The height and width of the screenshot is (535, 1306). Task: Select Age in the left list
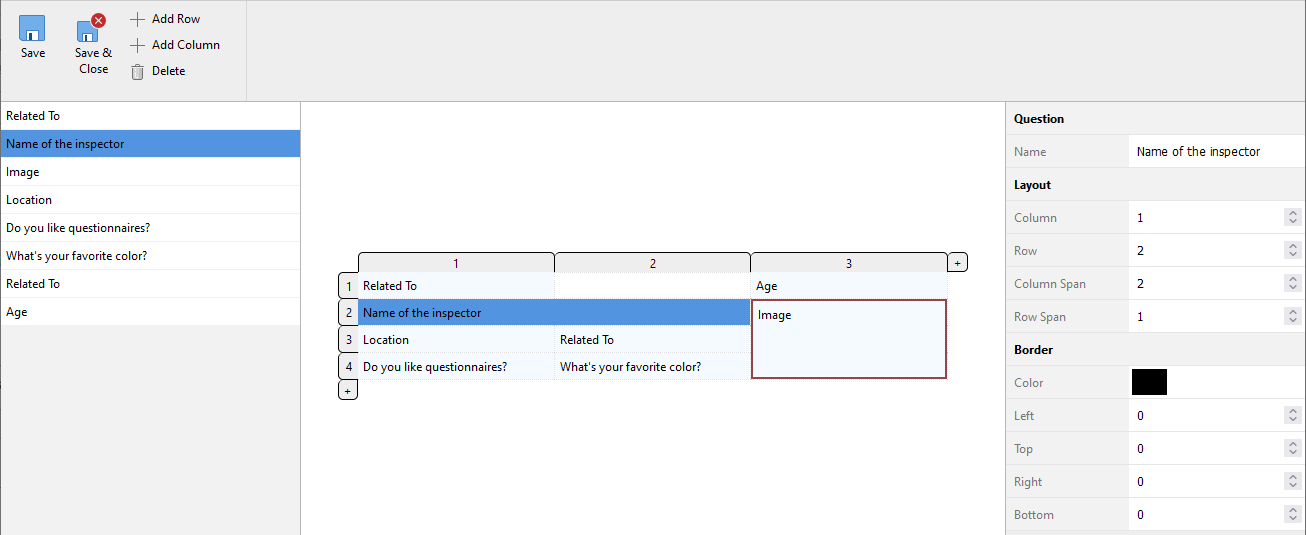17,312
